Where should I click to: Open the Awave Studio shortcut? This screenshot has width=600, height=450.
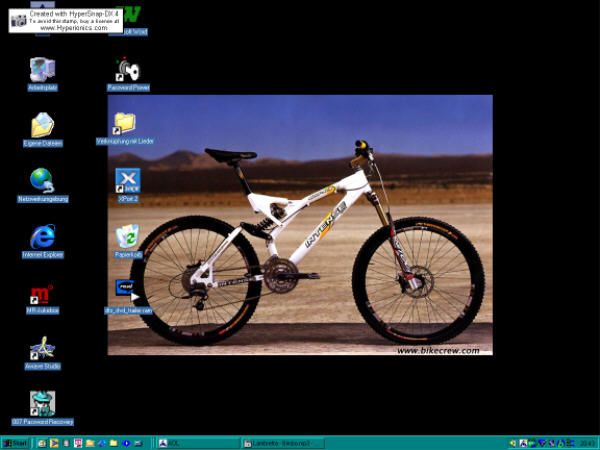[x=42, y=348]
